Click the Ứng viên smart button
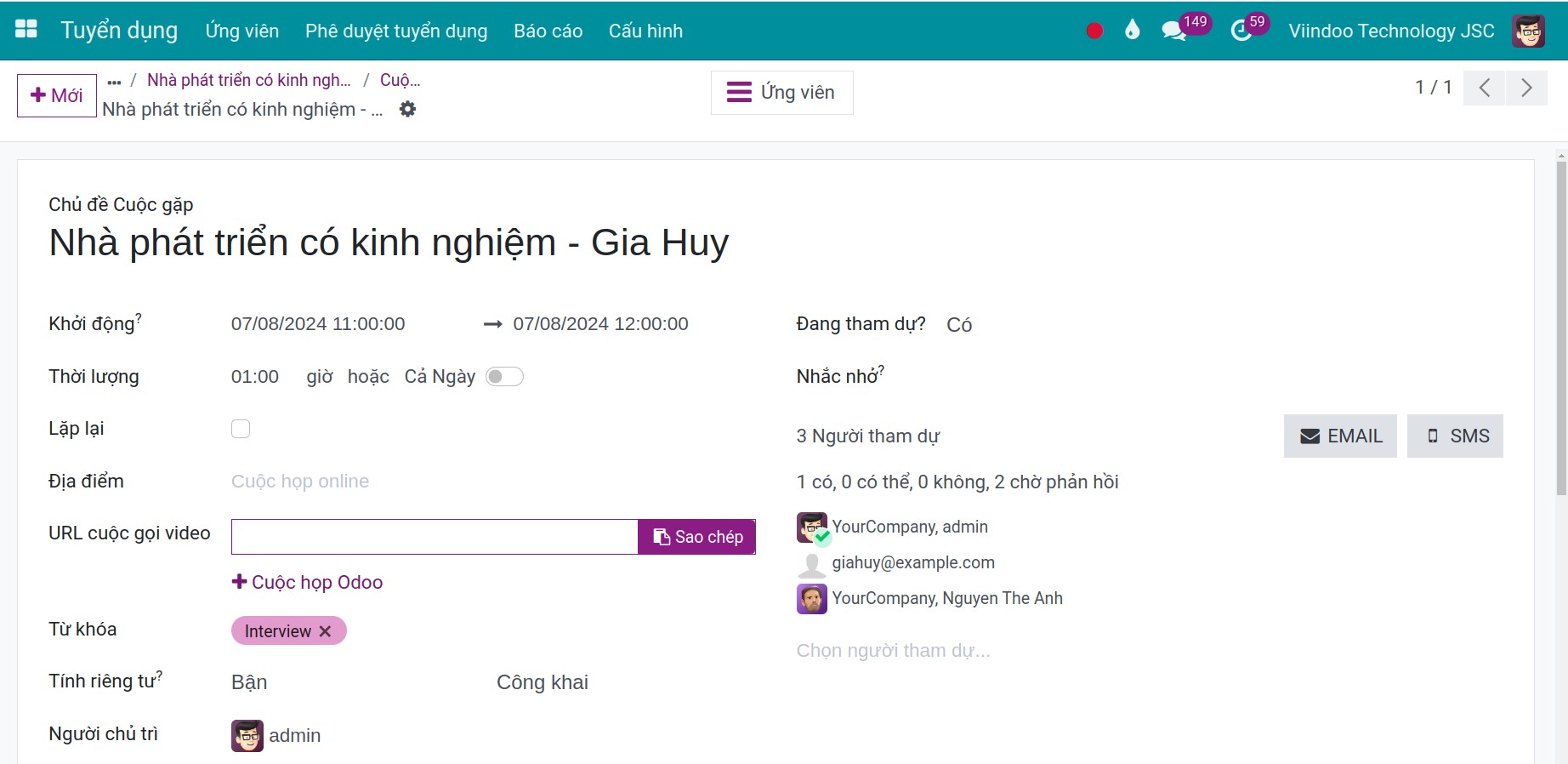Image resolution: width=1568 pixels, height=764 pixels. (781, 92)
